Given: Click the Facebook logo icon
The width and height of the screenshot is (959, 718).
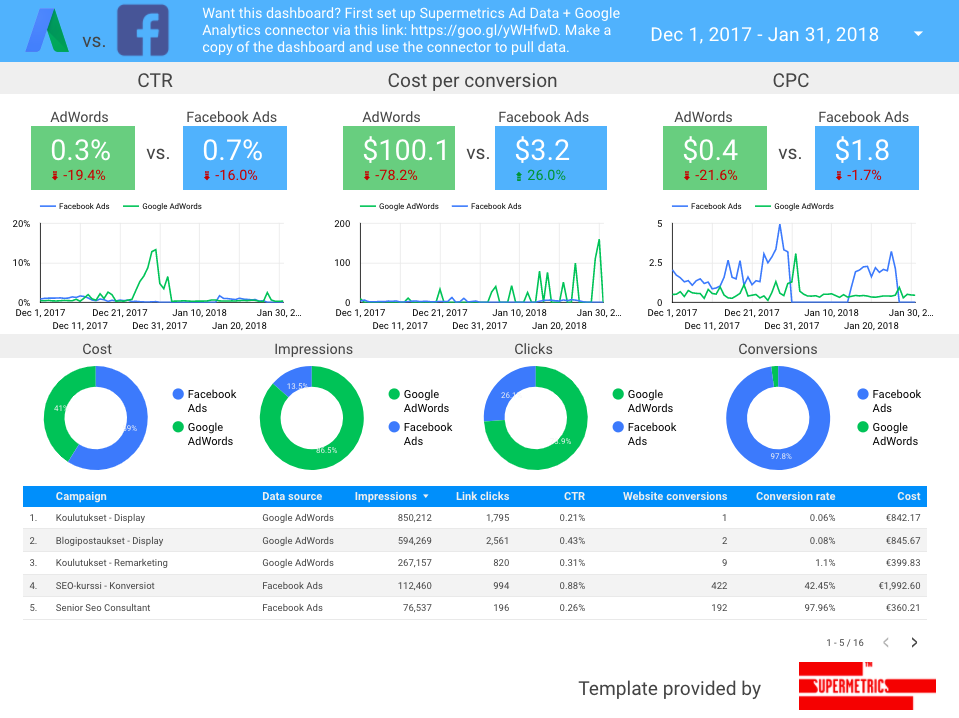Looking at the screenshot, I should click(143, 30).
